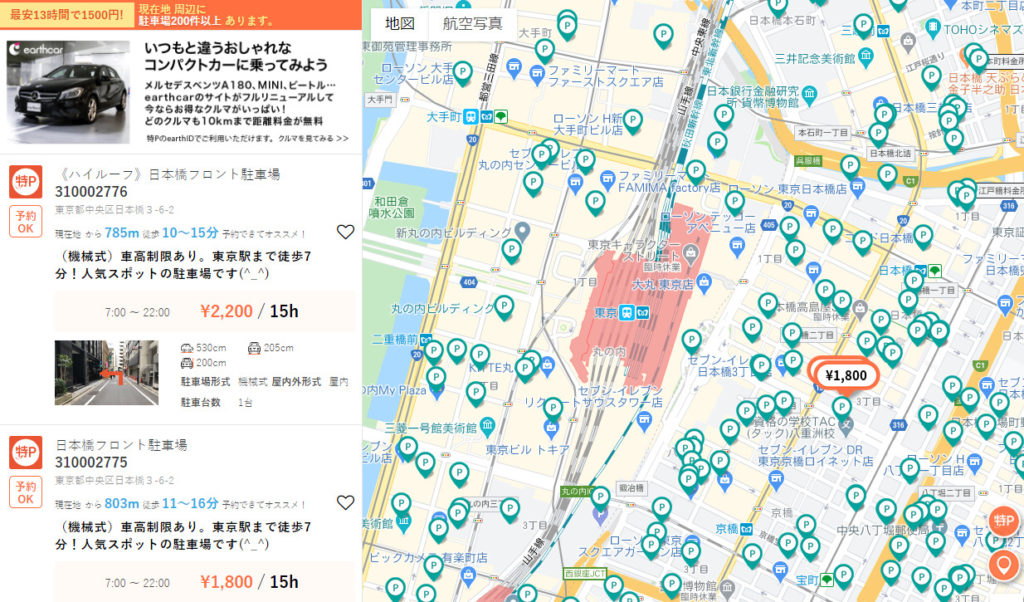The height and width of the screenshot is (602, 1024).
Task: Click the ¥1,800 / 15h price in the list
Action: tap(249, 582)
